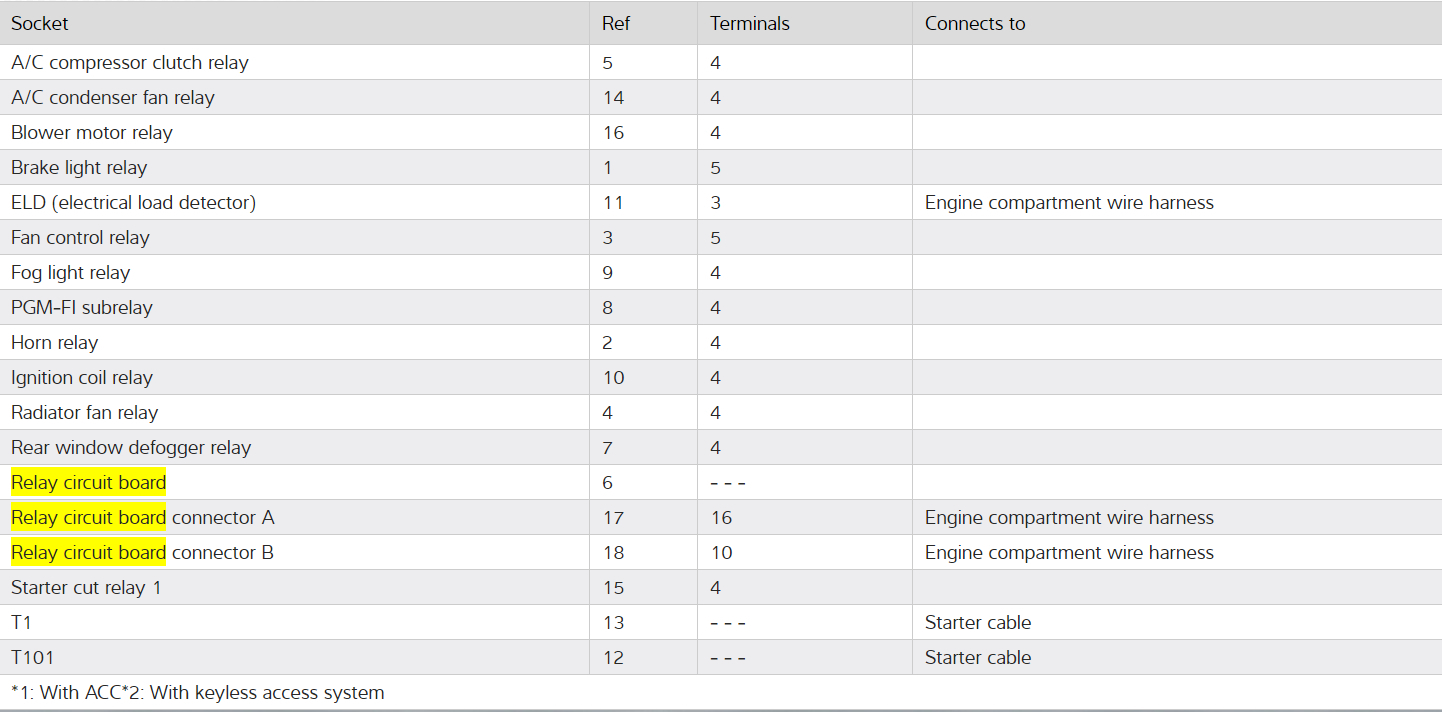Click the Ignition coil relay cell
The width and height of the screenshot is (1442, 712).
(82, 377)
